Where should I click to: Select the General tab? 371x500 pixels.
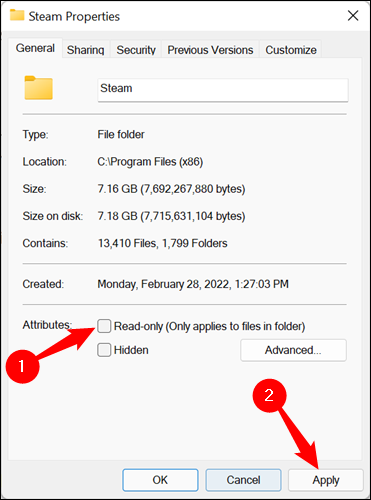click(35, 48)
